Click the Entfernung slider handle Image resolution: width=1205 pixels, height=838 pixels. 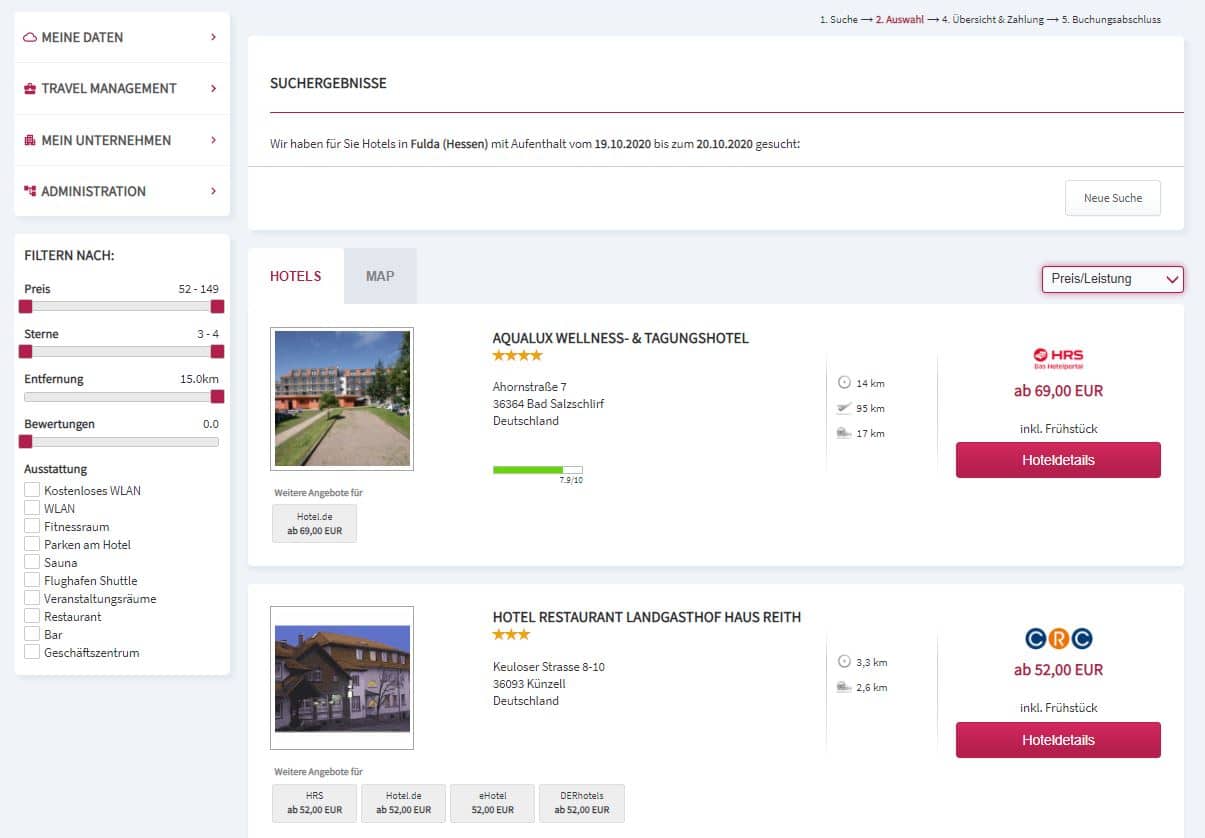[x=217, y=397]
